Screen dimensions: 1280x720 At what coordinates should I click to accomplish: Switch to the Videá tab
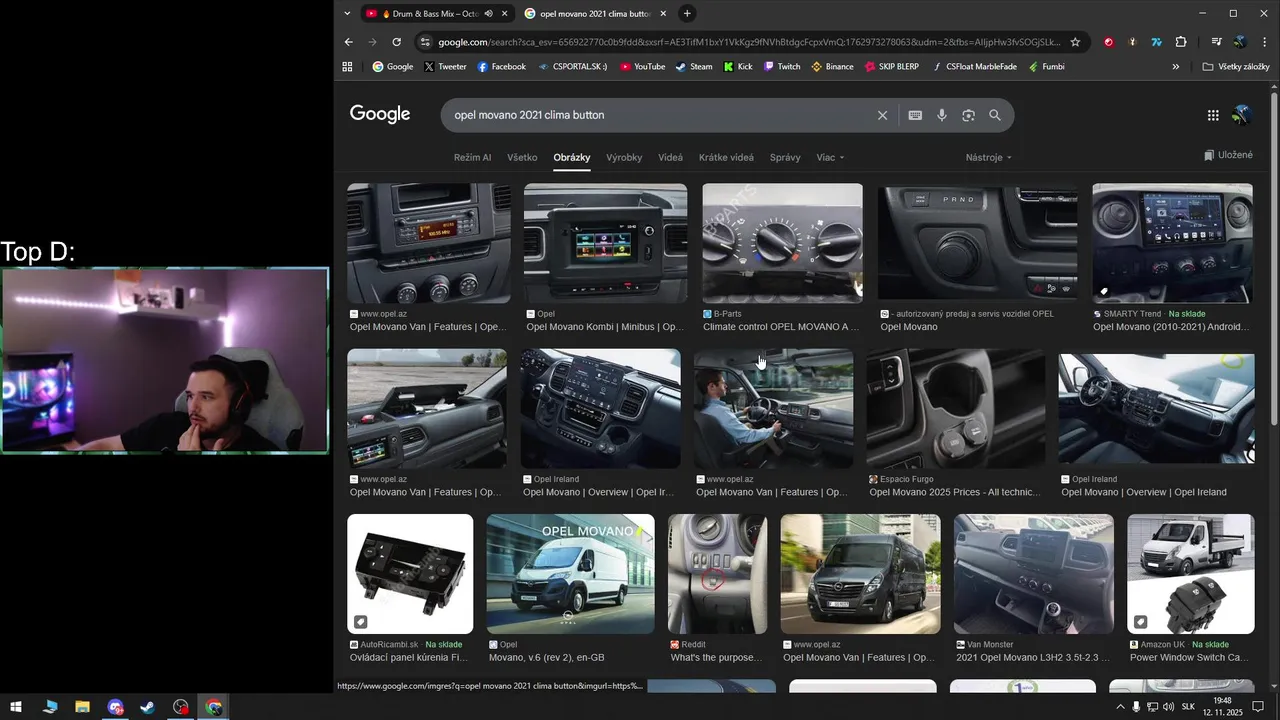(671, 158)
